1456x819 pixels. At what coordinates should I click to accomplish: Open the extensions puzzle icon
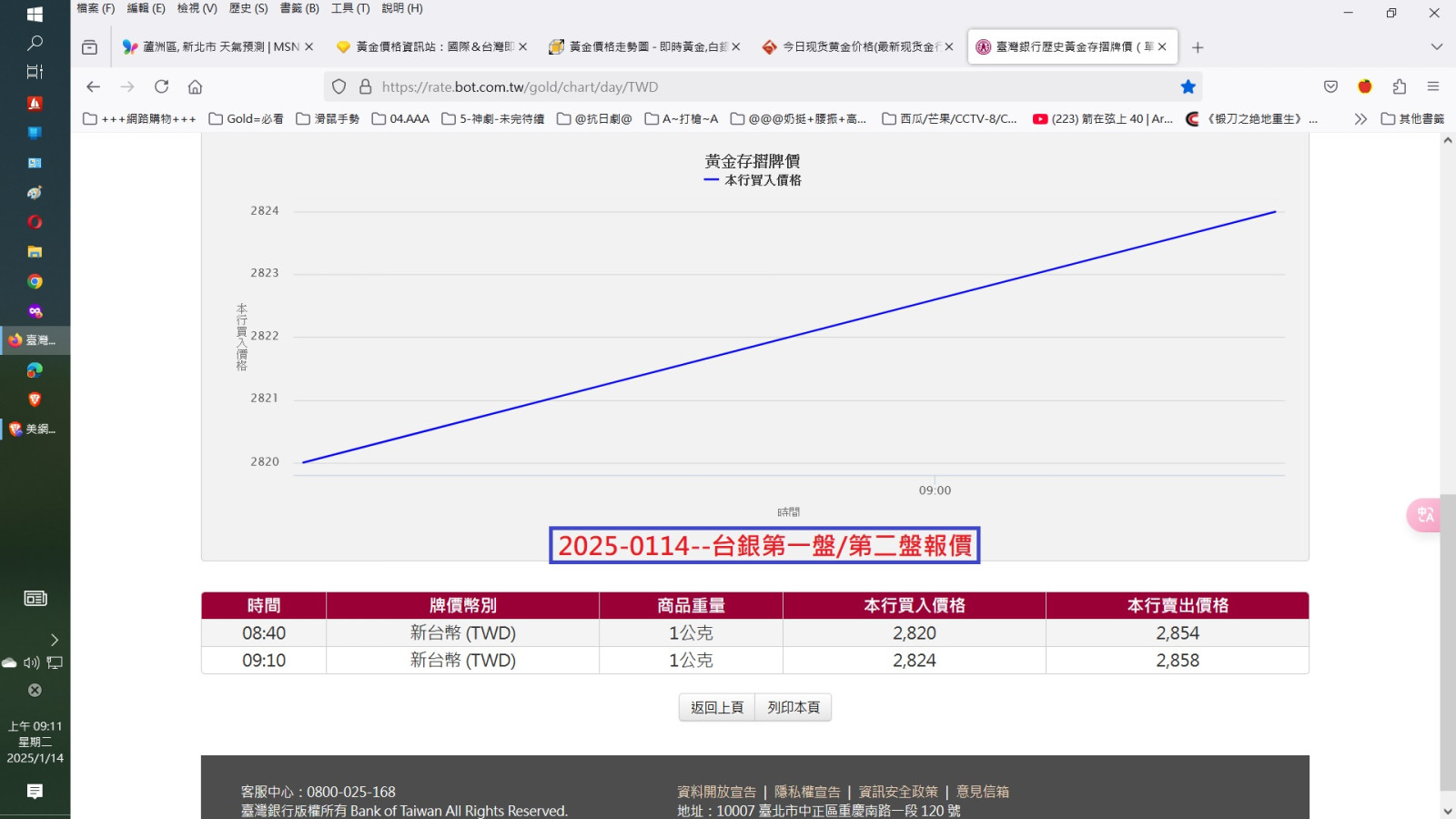coord(1399,86)
